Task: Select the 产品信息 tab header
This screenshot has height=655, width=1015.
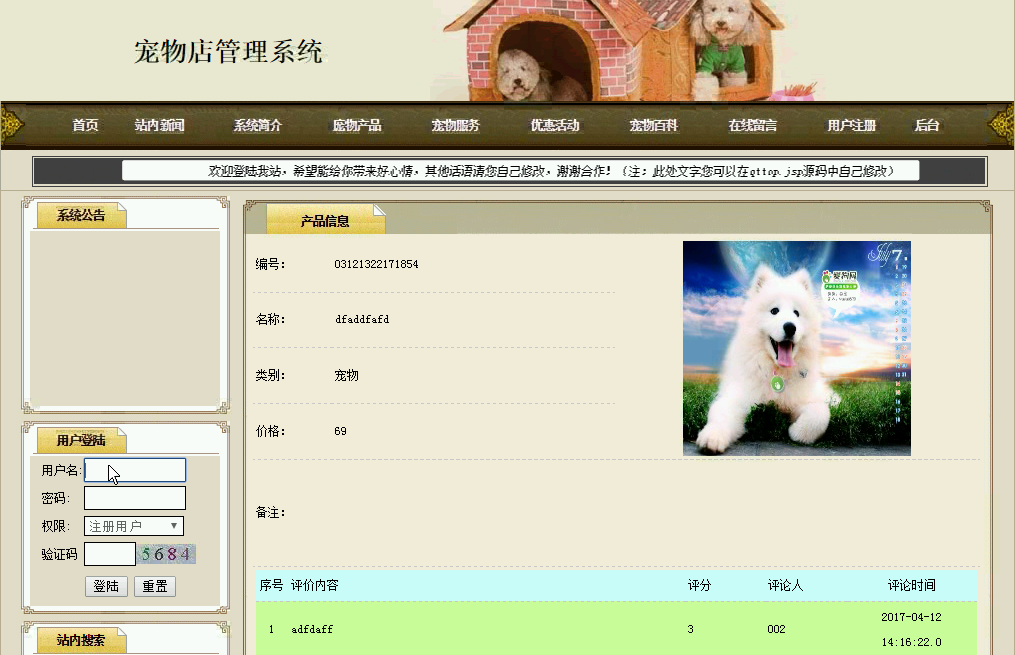Action: [325, 221]
